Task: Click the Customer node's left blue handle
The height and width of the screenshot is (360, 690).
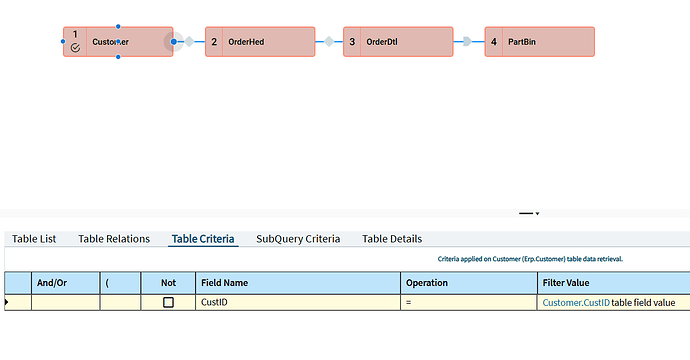Action: coord(63,42)
